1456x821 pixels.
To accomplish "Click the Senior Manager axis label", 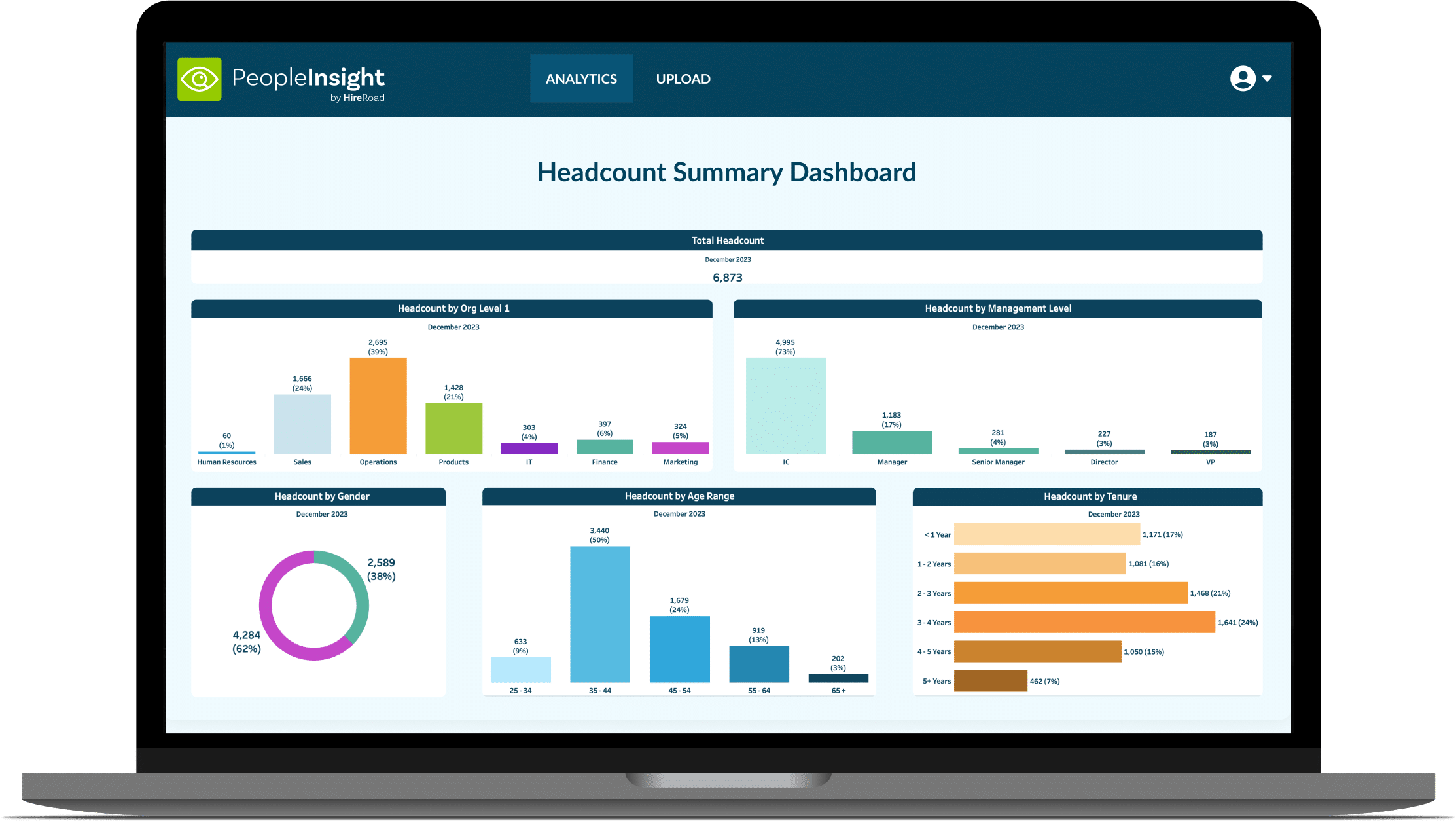I will coord(998,462).
